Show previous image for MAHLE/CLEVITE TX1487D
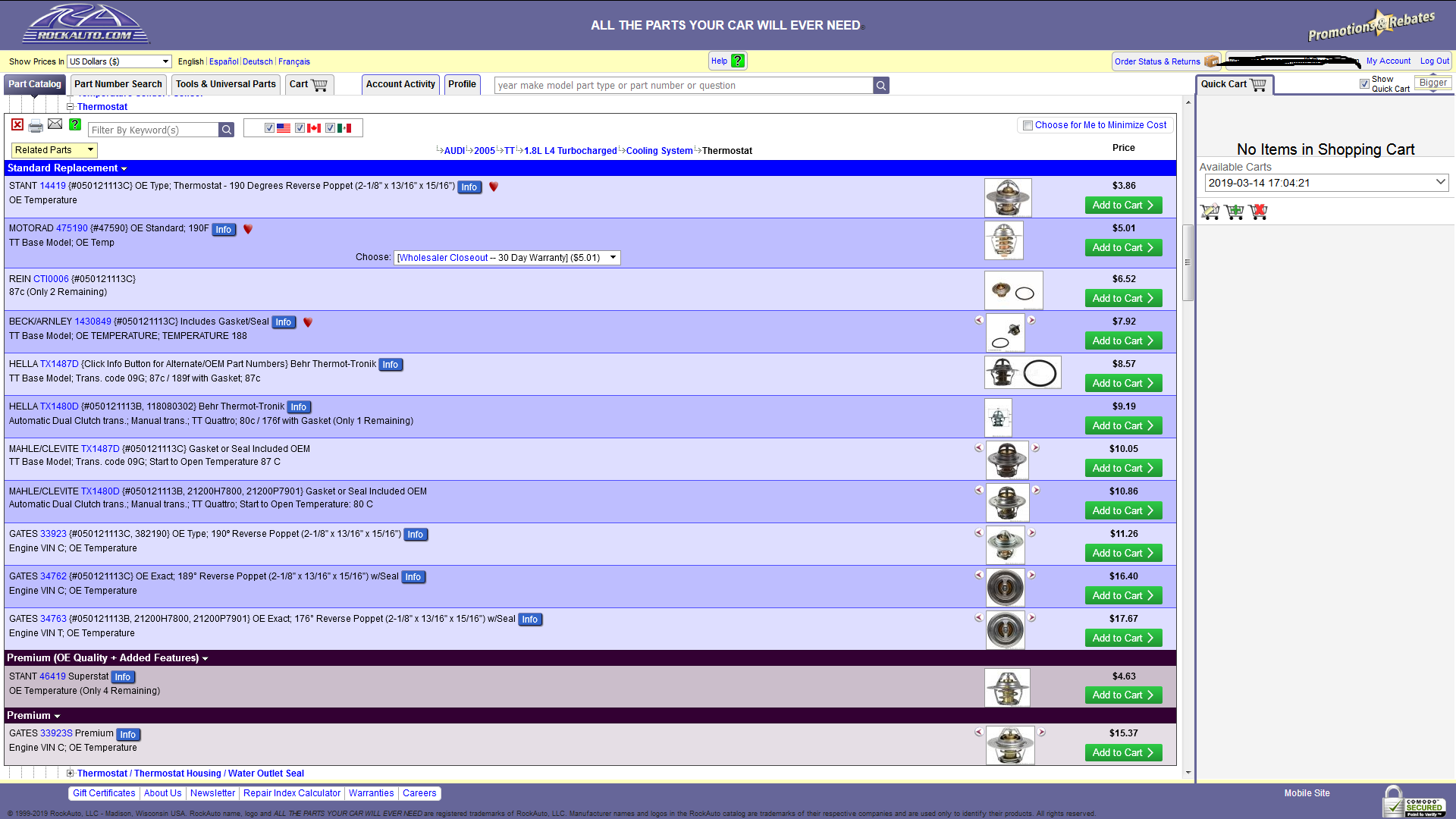This screenshot has width=1456, height=819. click(x=979, y=447)
